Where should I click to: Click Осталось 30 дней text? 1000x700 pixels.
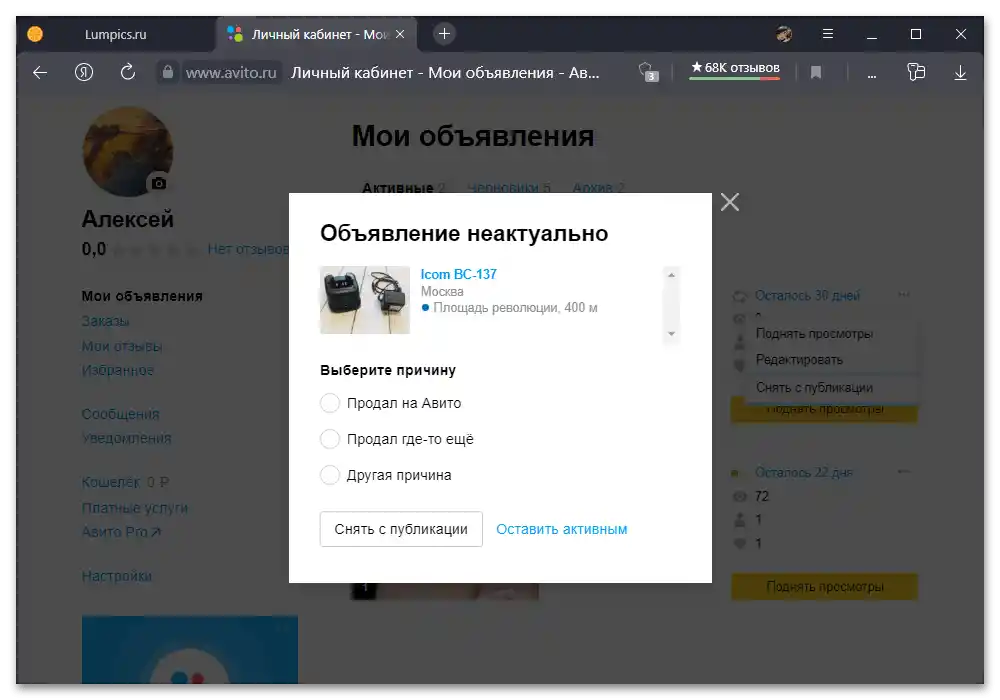point(807,296)
